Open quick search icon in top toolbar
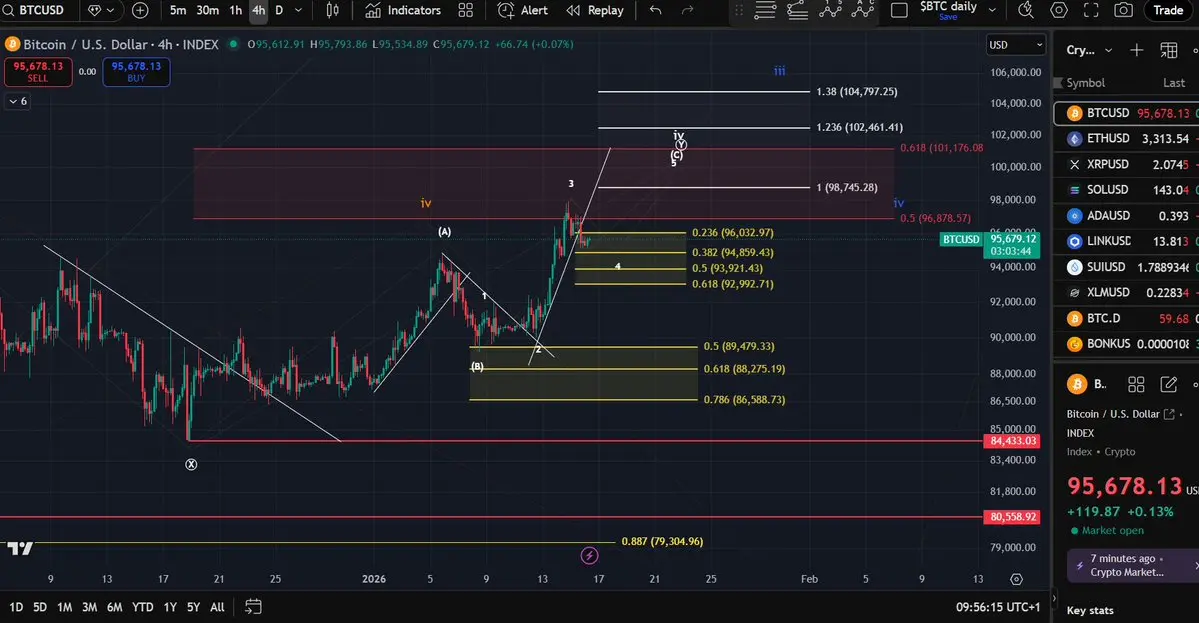The image size is (1199, 623). (1026, 10)
